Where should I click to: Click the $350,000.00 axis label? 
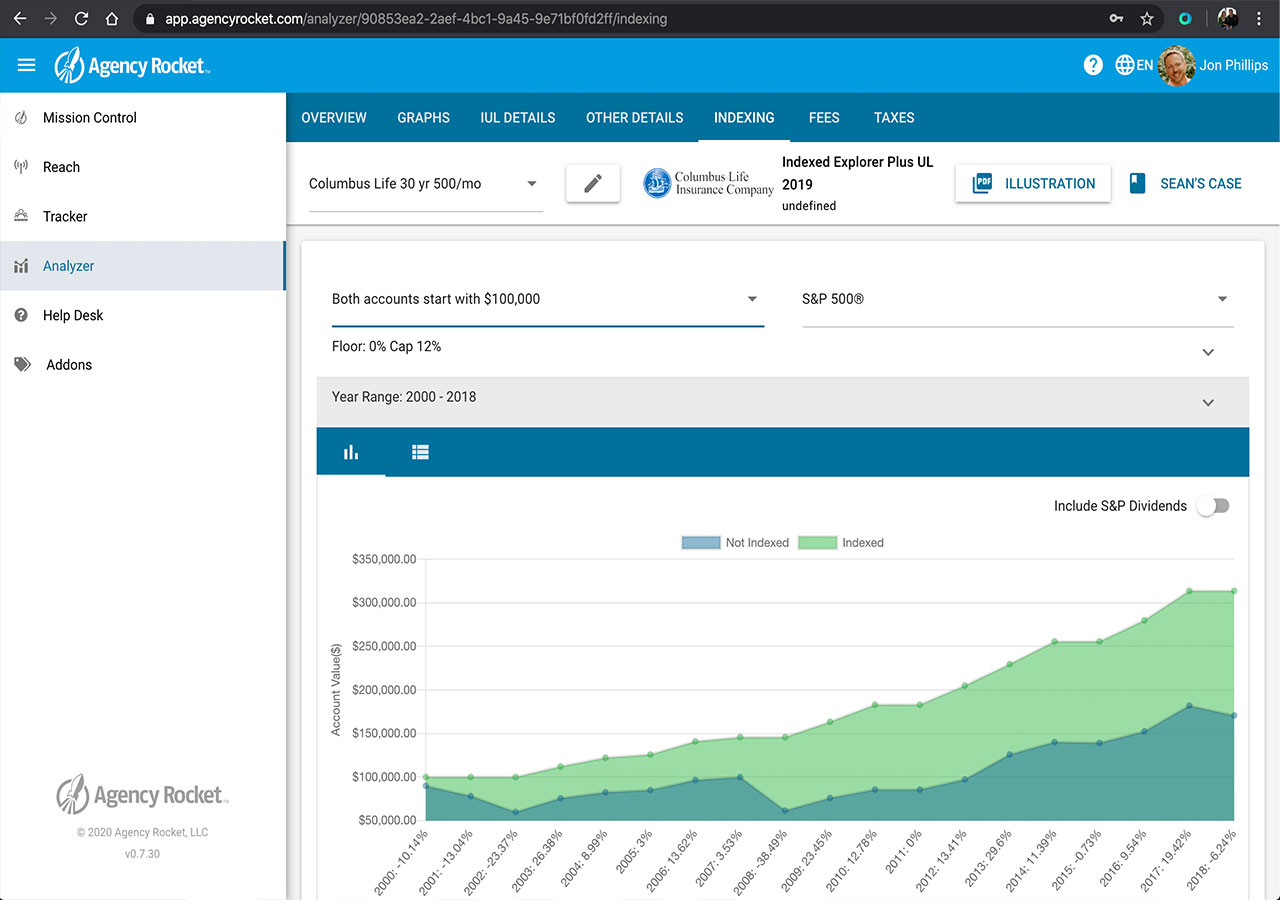(x=384, y=559)
